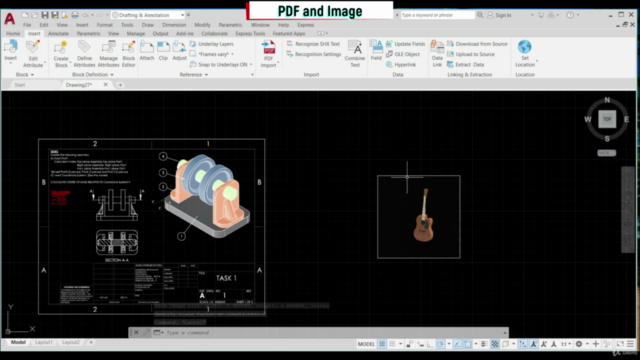Open the AutoCAD application menu logo
Viewport: 640px width, 360px height.
(10, 18)
